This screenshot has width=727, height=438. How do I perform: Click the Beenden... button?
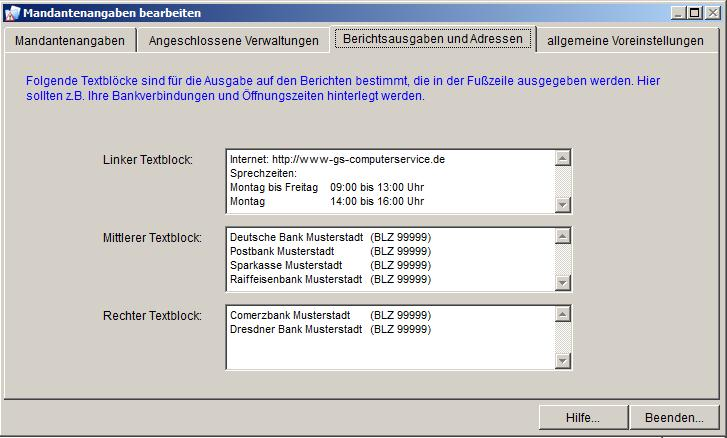point(673,417)
